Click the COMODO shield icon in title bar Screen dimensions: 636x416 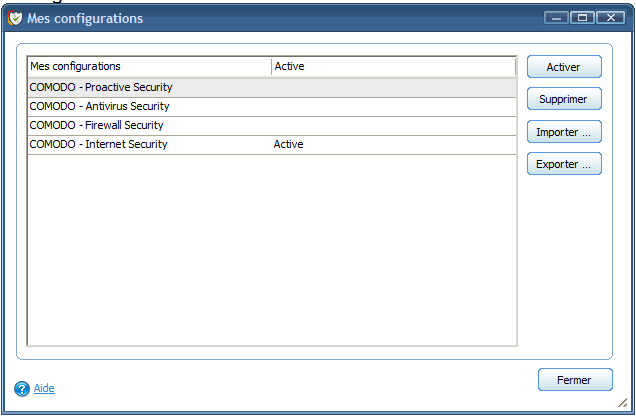pos(15,18)
